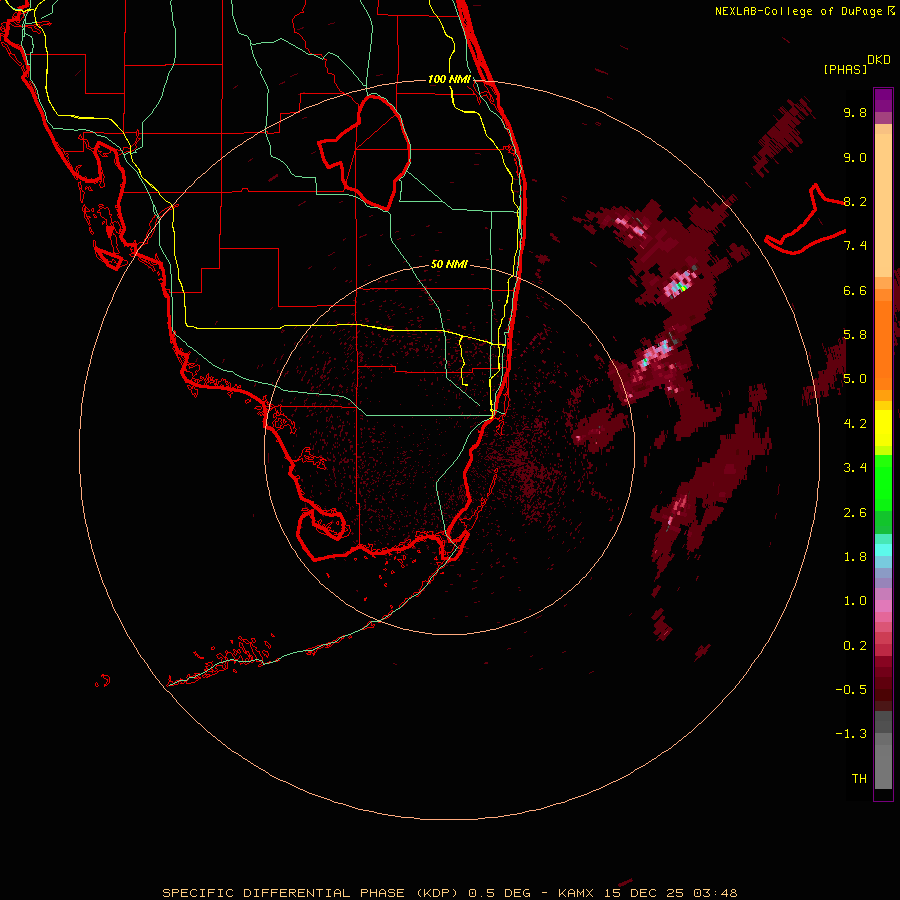Click the 6.6 value on the color scale
Screen dimensions: 900x900
pos(855,290)
